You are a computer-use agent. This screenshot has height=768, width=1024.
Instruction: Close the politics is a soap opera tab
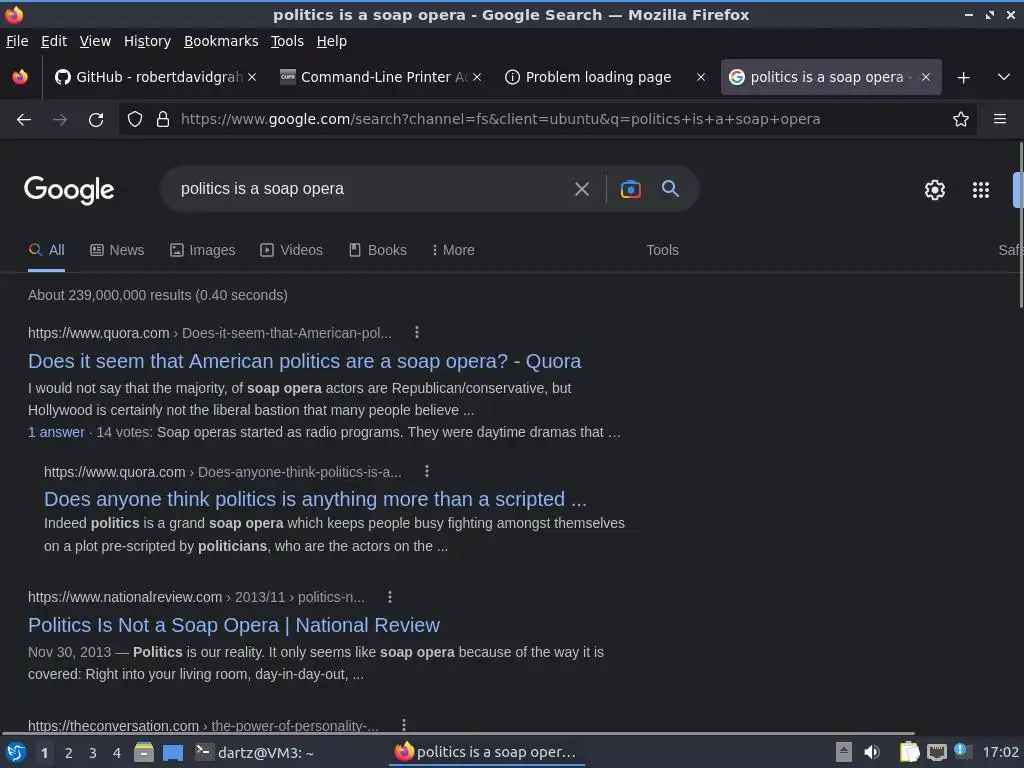coord(925,77)
